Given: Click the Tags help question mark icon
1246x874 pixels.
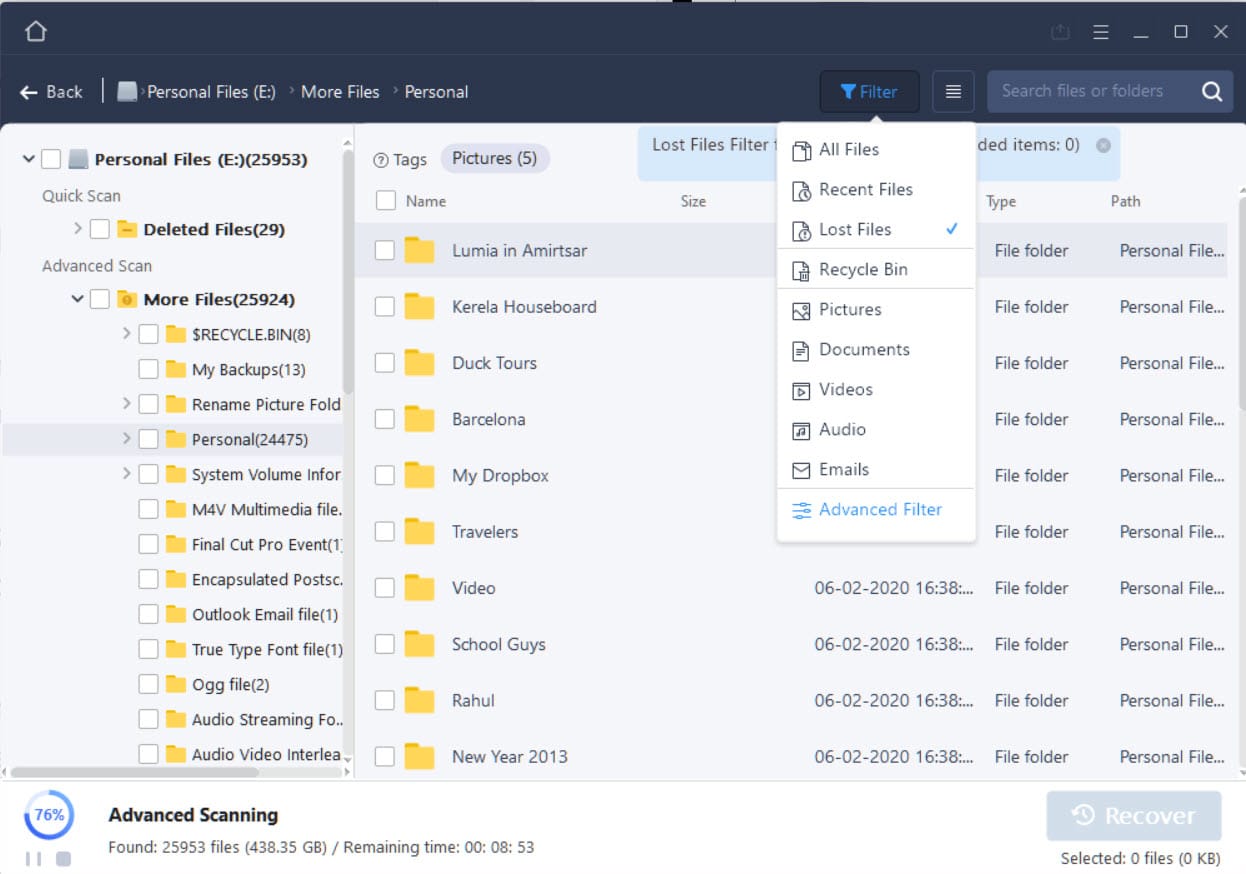Looking at the screenshot, I should pos(381,158).
